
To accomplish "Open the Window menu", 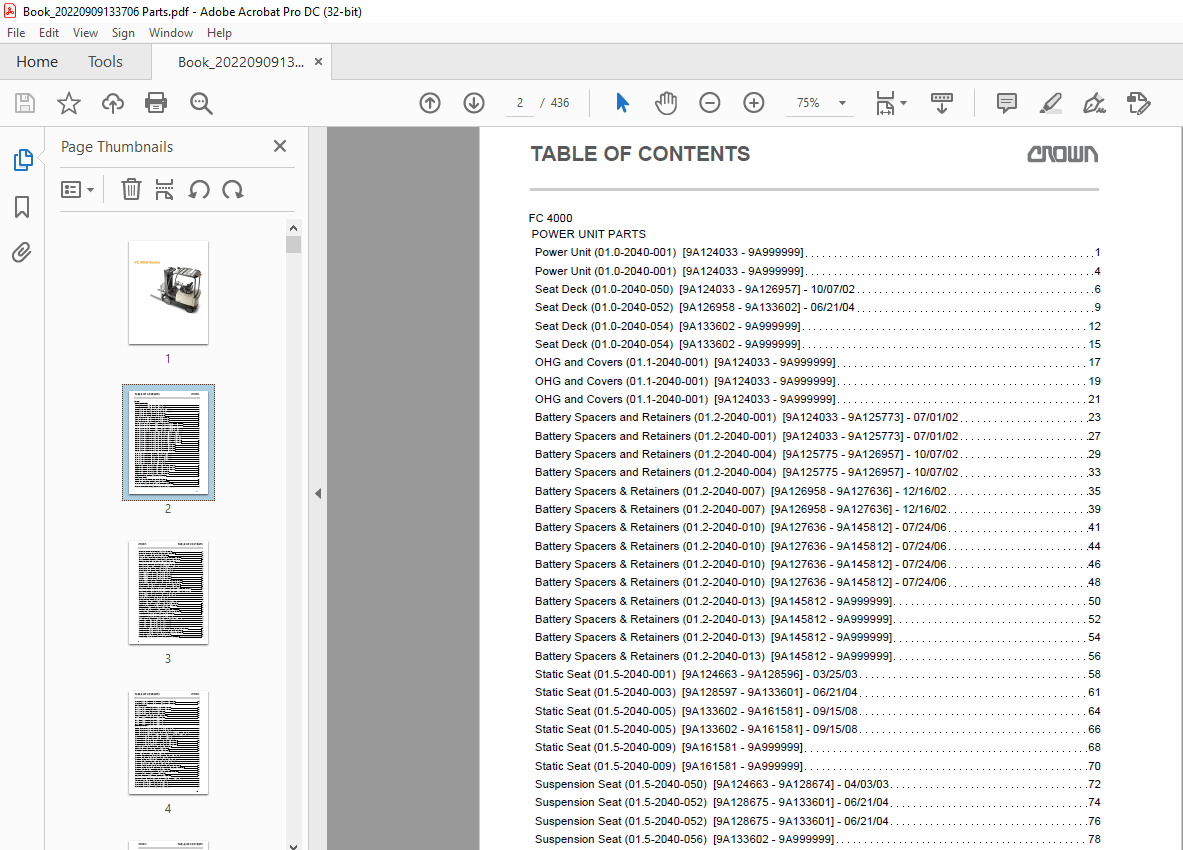I will [x=171, y=33].
